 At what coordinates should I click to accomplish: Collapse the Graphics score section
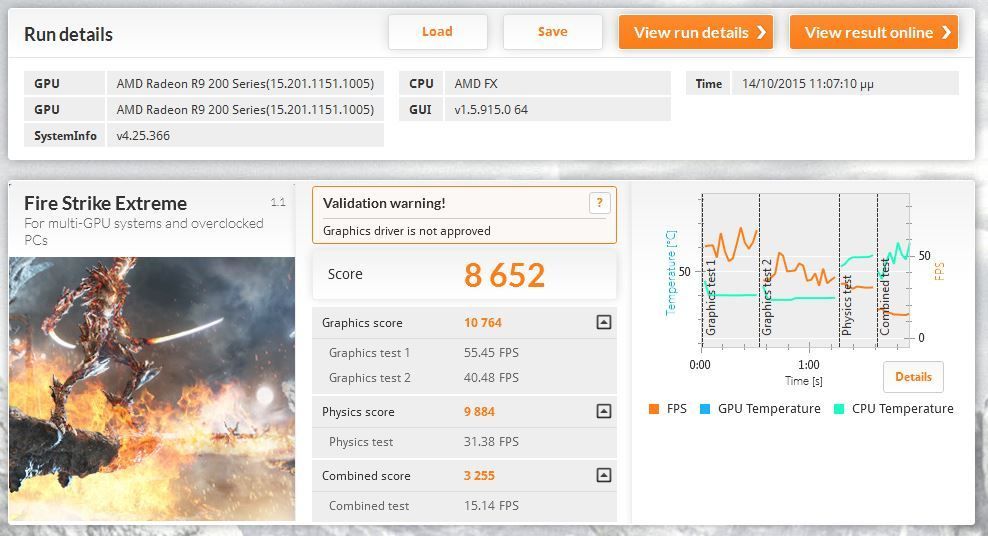[x=603, y=323]
